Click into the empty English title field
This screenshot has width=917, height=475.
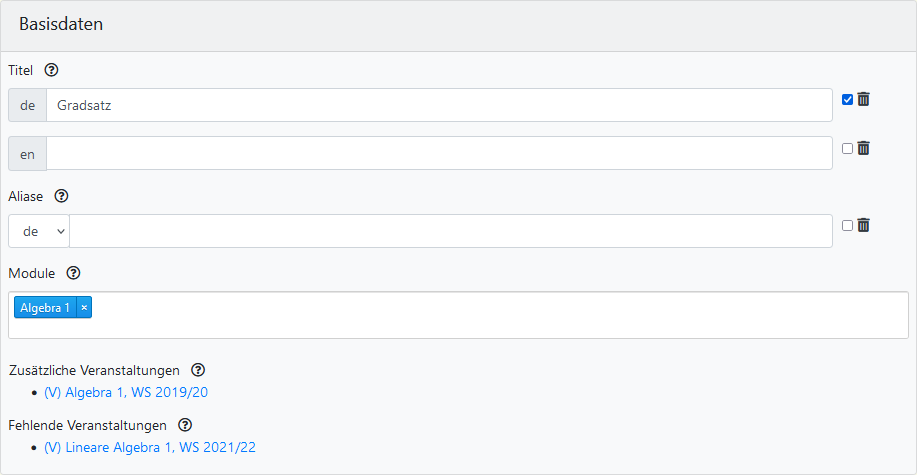(438, 154)
